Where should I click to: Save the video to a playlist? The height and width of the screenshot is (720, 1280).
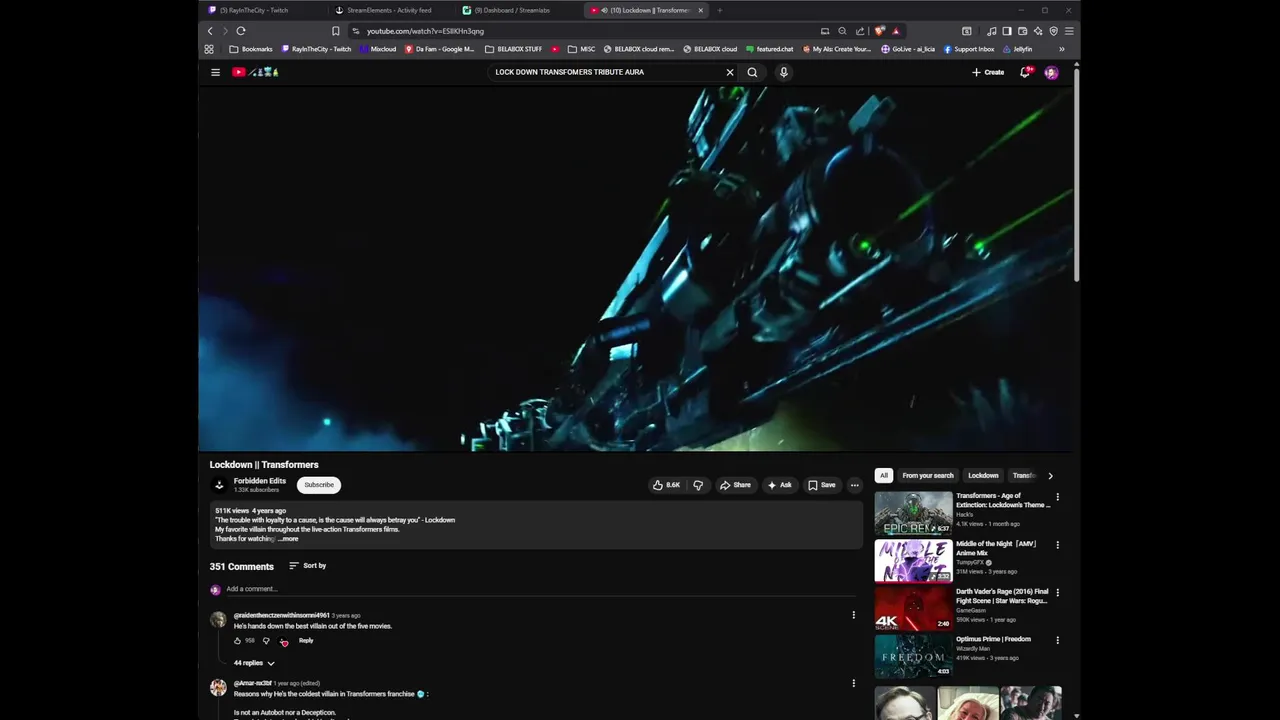(822, 485)
